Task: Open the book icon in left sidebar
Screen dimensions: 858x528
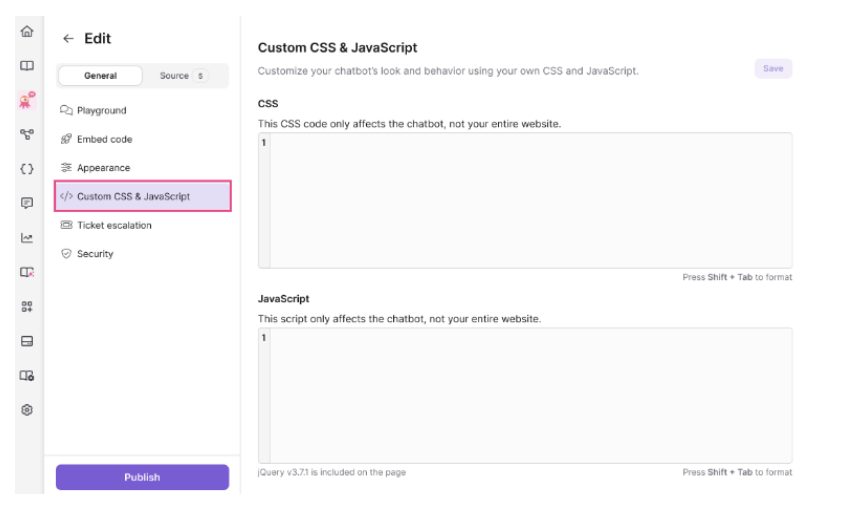Action: (x=28, y=66)
